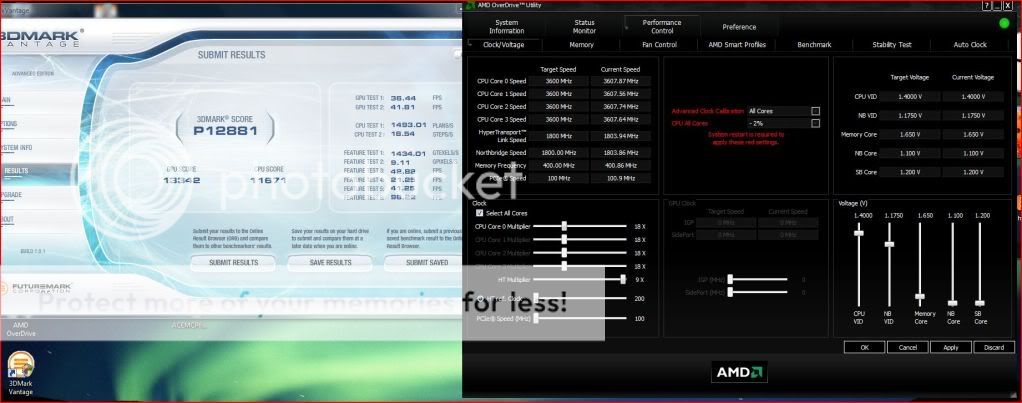Go to the Auto Clock sub-tab
1022x403 pixels.
(x=970, y=45)
